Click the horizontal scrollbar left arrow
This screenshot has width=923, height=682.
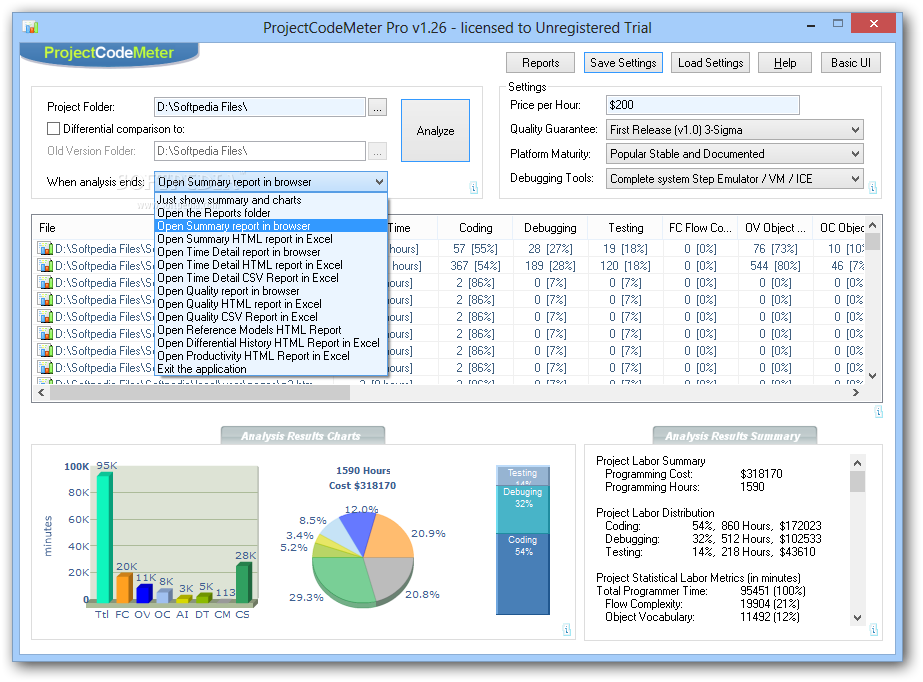tap(41, 392)
